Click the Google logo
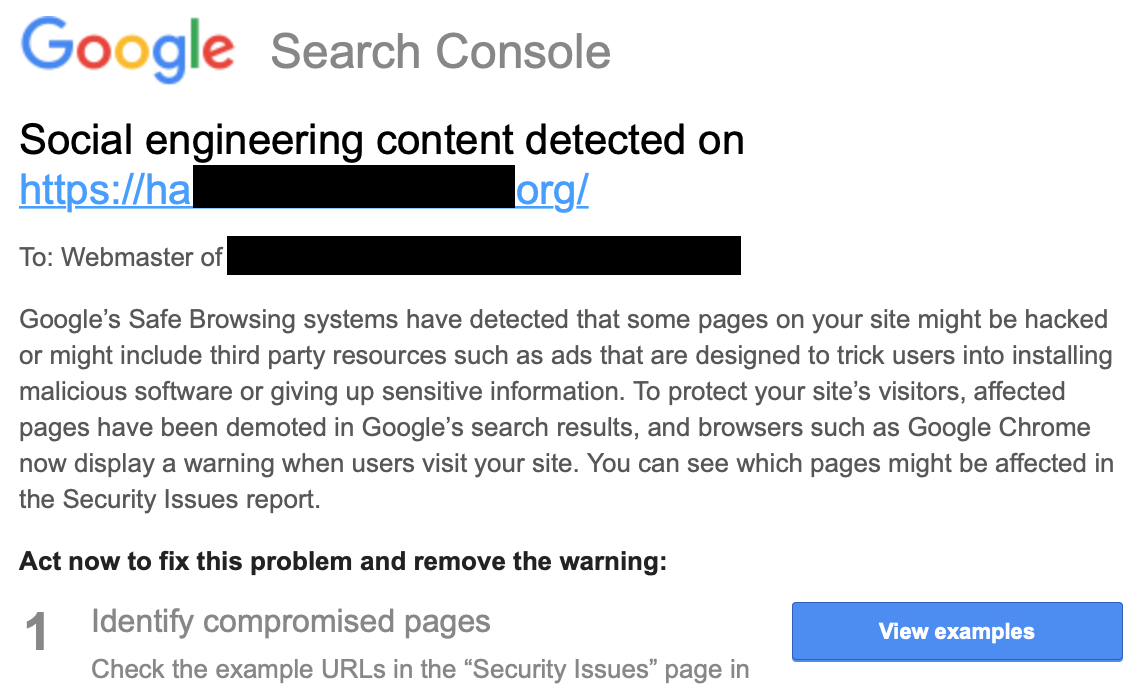This screenshot has width=1146, height=688. coord(128,49)
